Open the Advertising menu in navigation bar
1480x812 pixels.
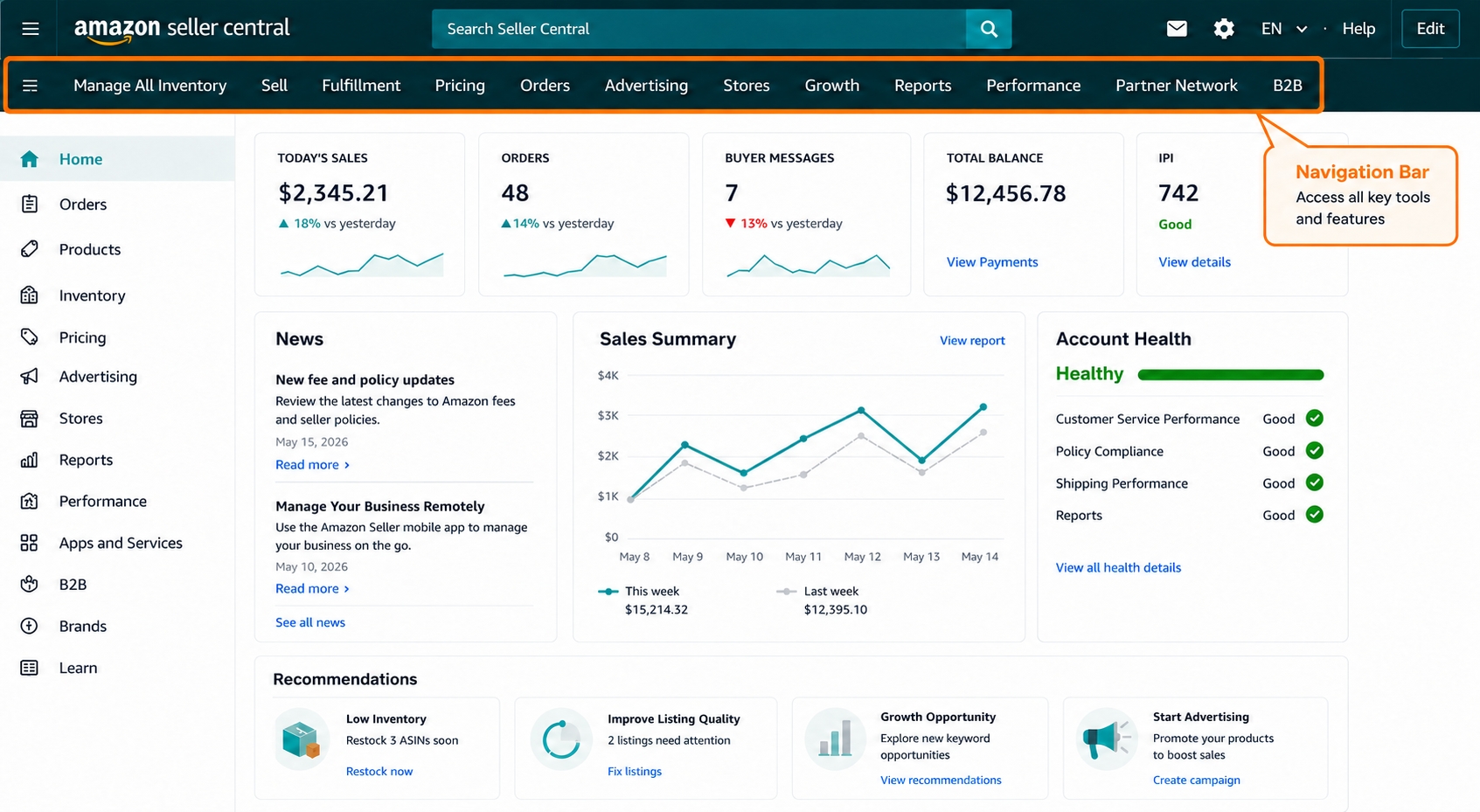coord(646,86)
